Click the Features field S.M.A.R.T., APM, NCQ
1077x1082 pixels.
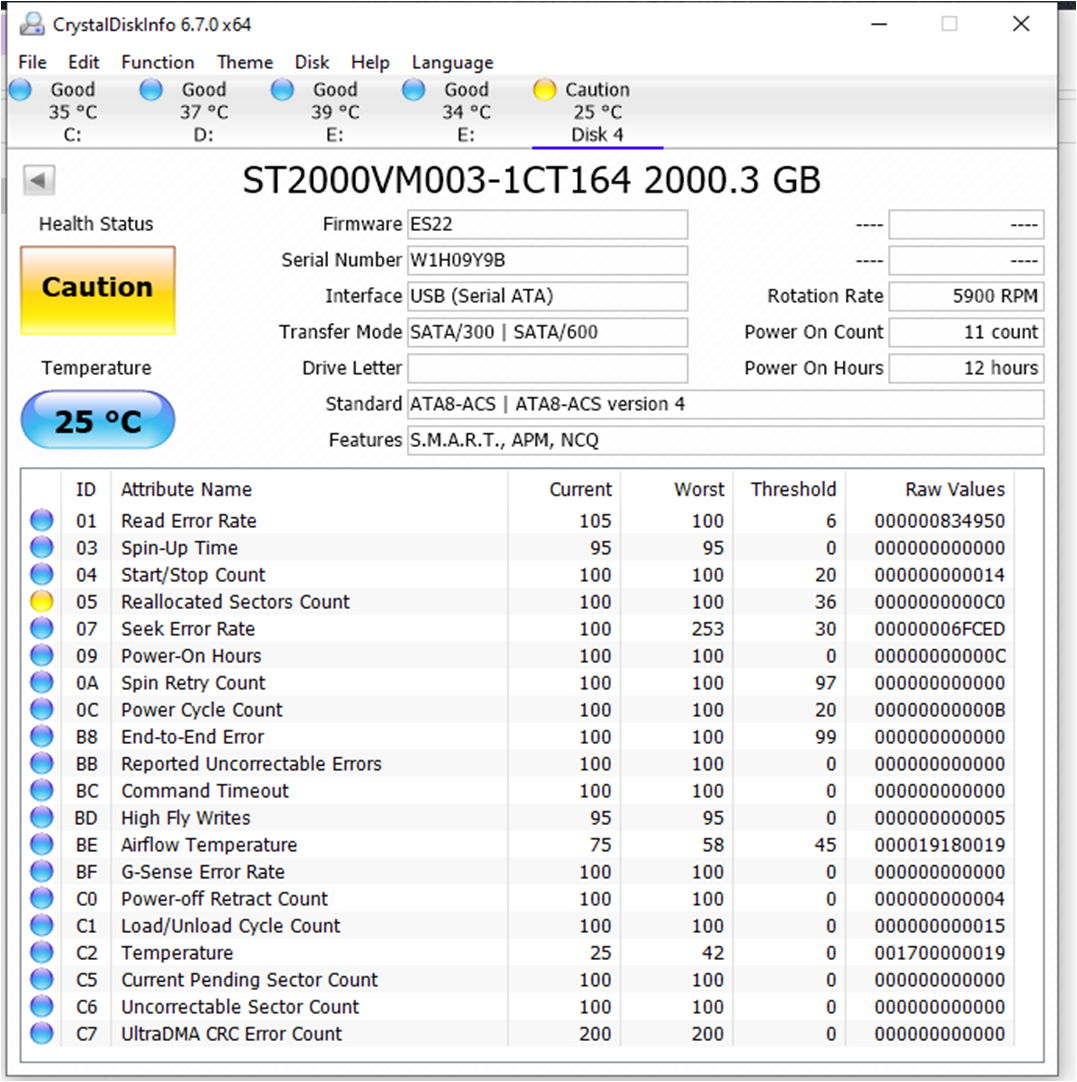pos(726,440)
